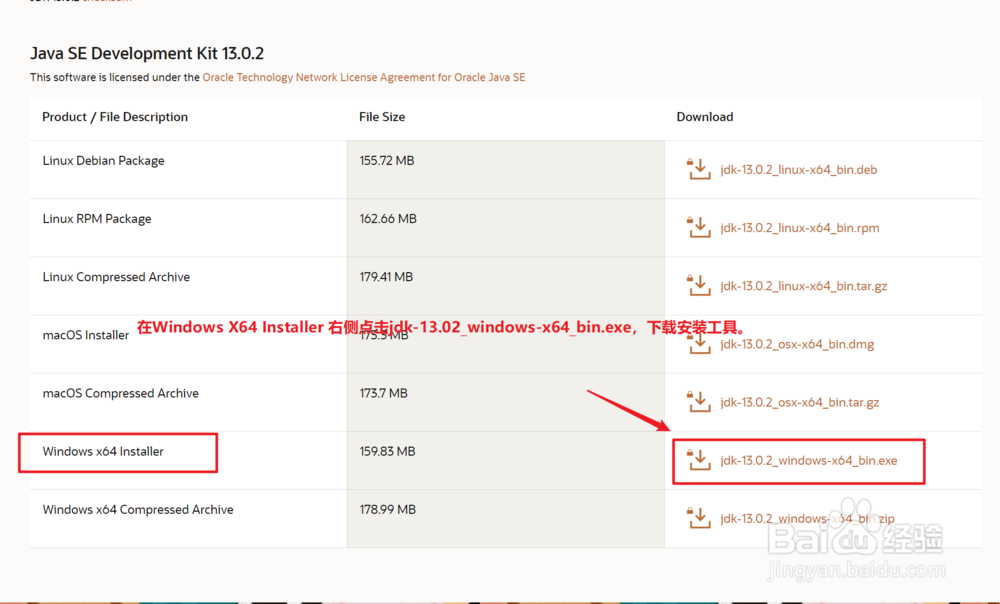This screenshot has height=604, width=1000.
Task: Select the Linux Debian Package text
Action: (x=103, y=161)
